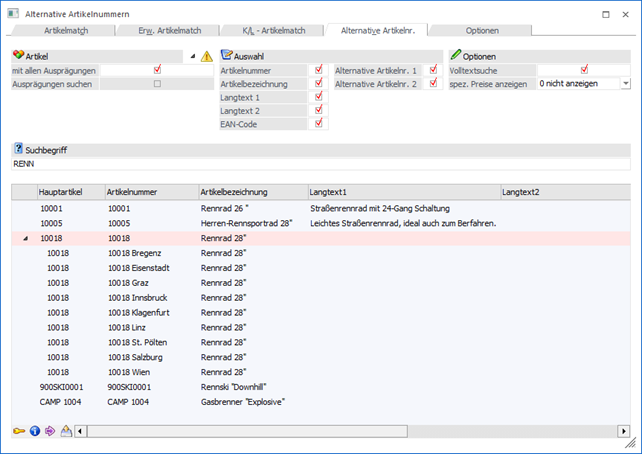Viewport: 642px width, 454px height.
Task: Collapse the Artikel panel with the black triangle
Action: (x=192, y=57)
